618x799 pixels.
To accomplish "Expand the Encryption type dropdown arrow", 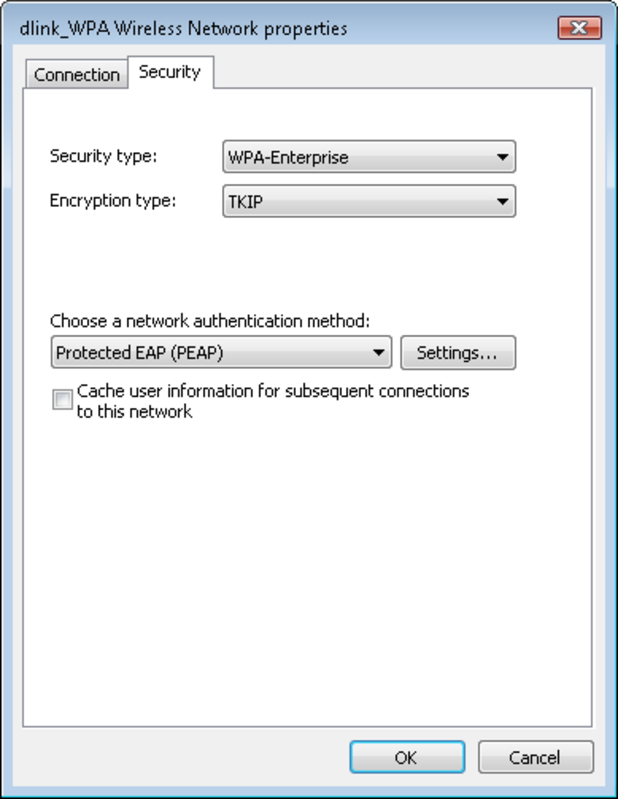I will point(500,202).
